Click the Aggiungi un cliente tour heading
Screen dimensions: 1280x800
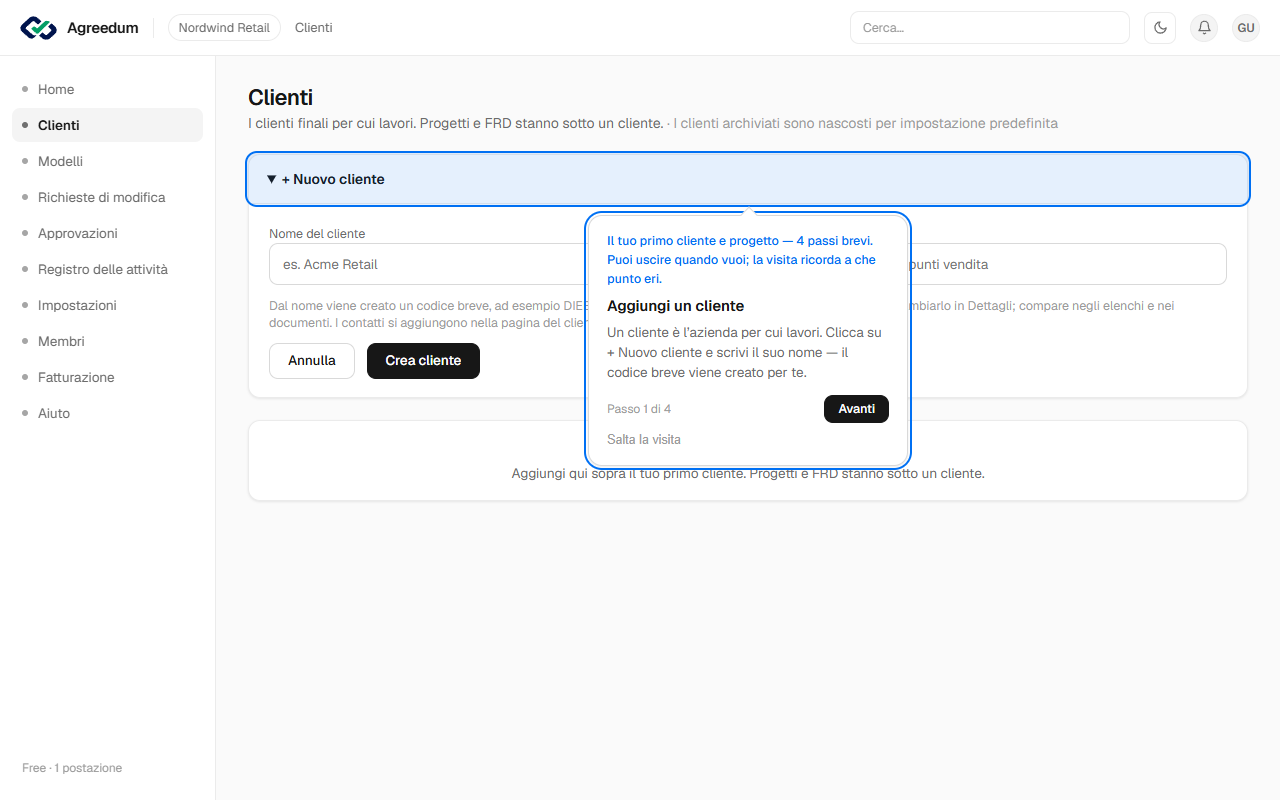pos(676,306)
